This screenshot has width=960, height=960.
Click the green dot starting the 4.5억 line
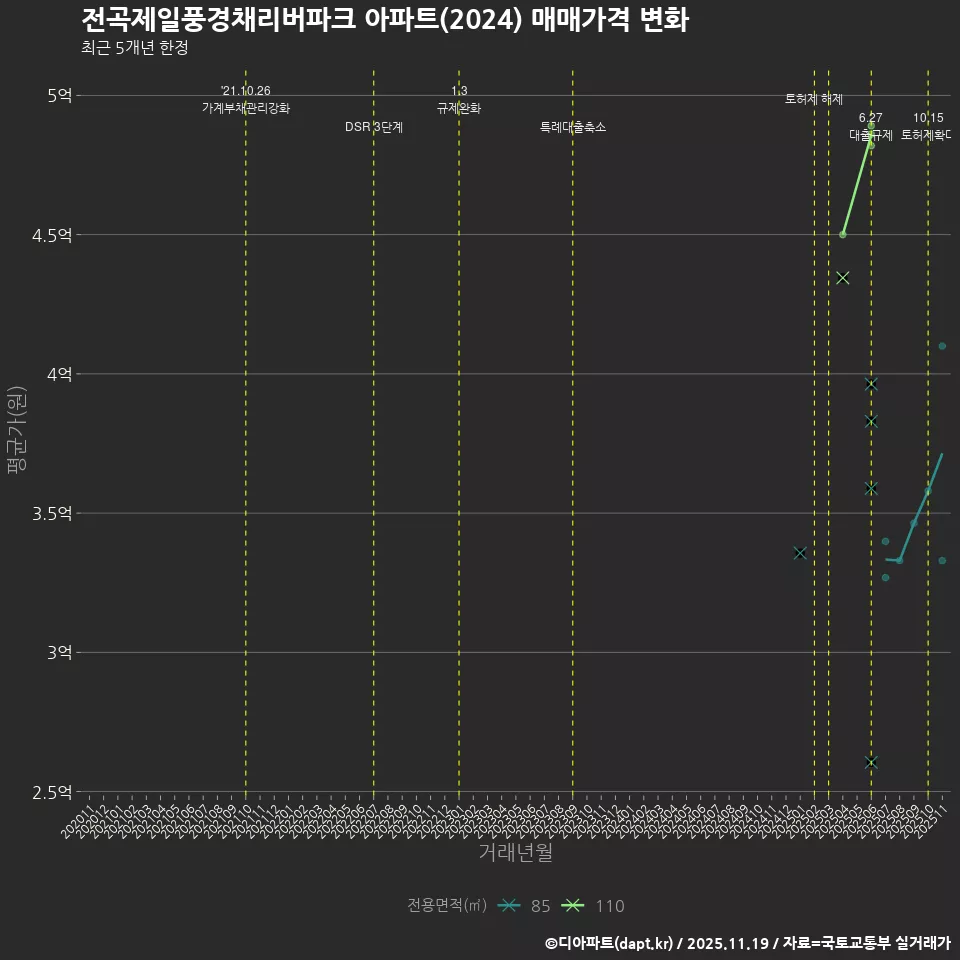(842, 235)
